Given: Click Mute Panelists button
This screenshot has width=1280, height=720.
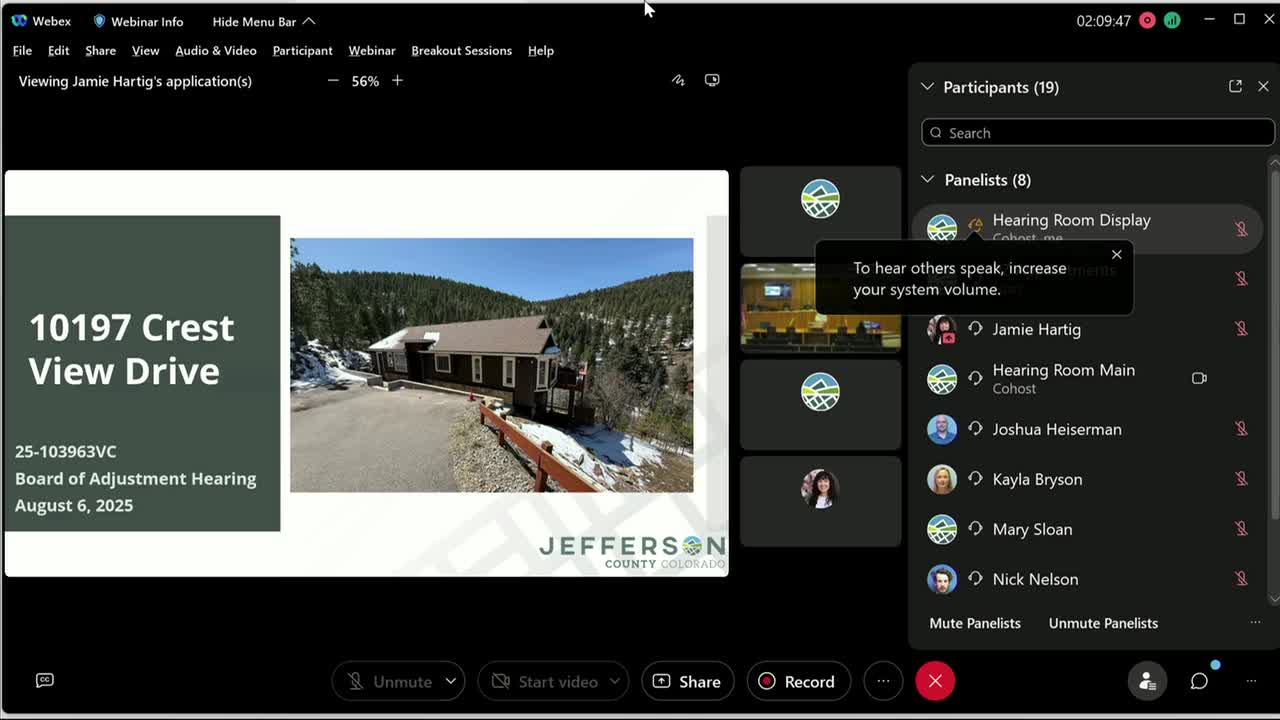Looking at the screenshot, I should coord(975,623).
